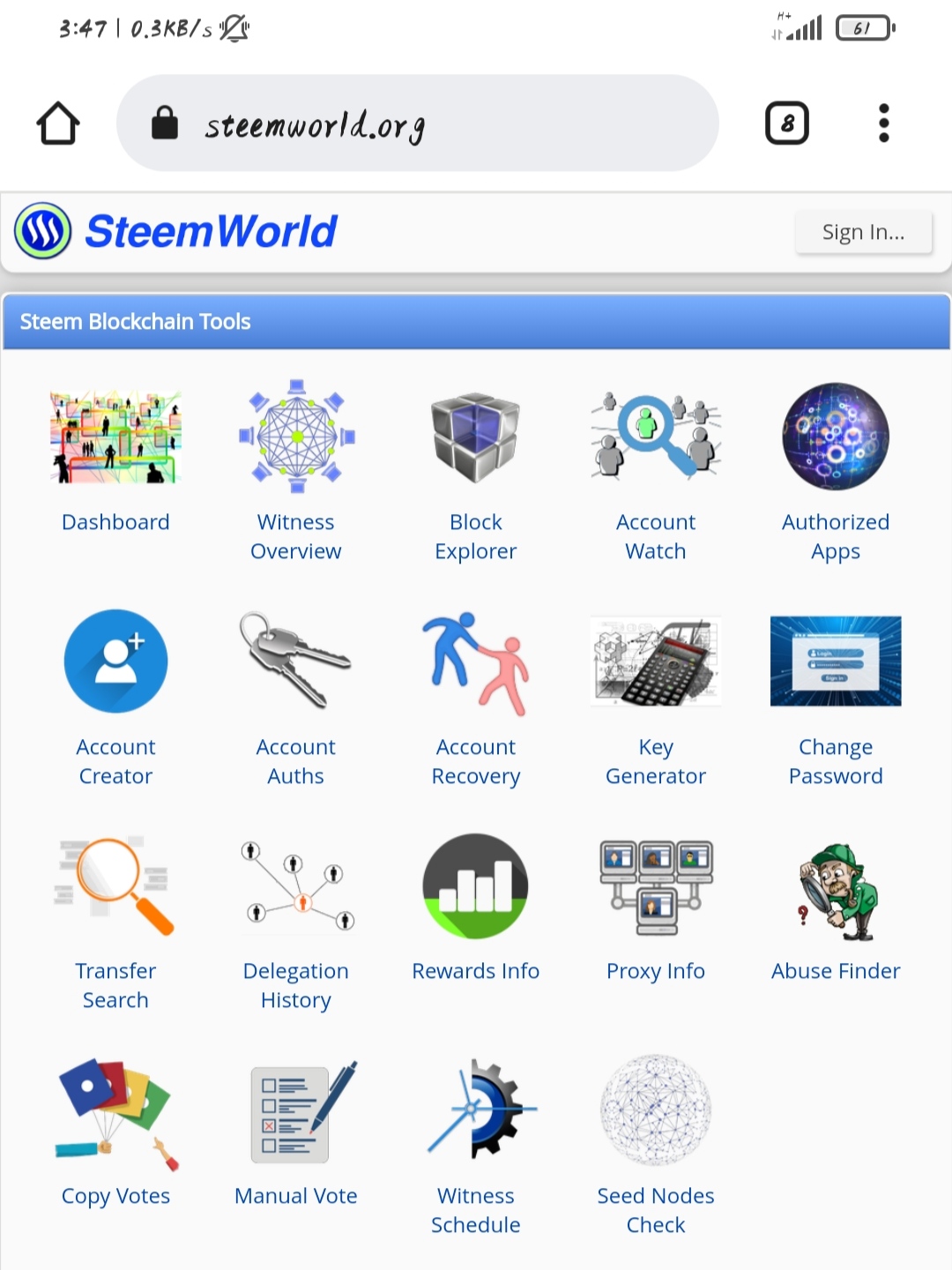This screenshot has width=952, height=1270.
Task: Click the Account Watch text link
Action: click(x=656, y=536)
